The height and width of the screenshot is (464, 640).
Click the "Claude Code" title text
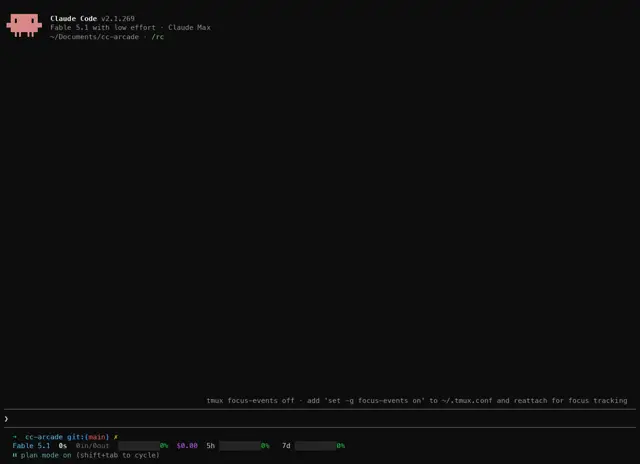tap(73, 18)
